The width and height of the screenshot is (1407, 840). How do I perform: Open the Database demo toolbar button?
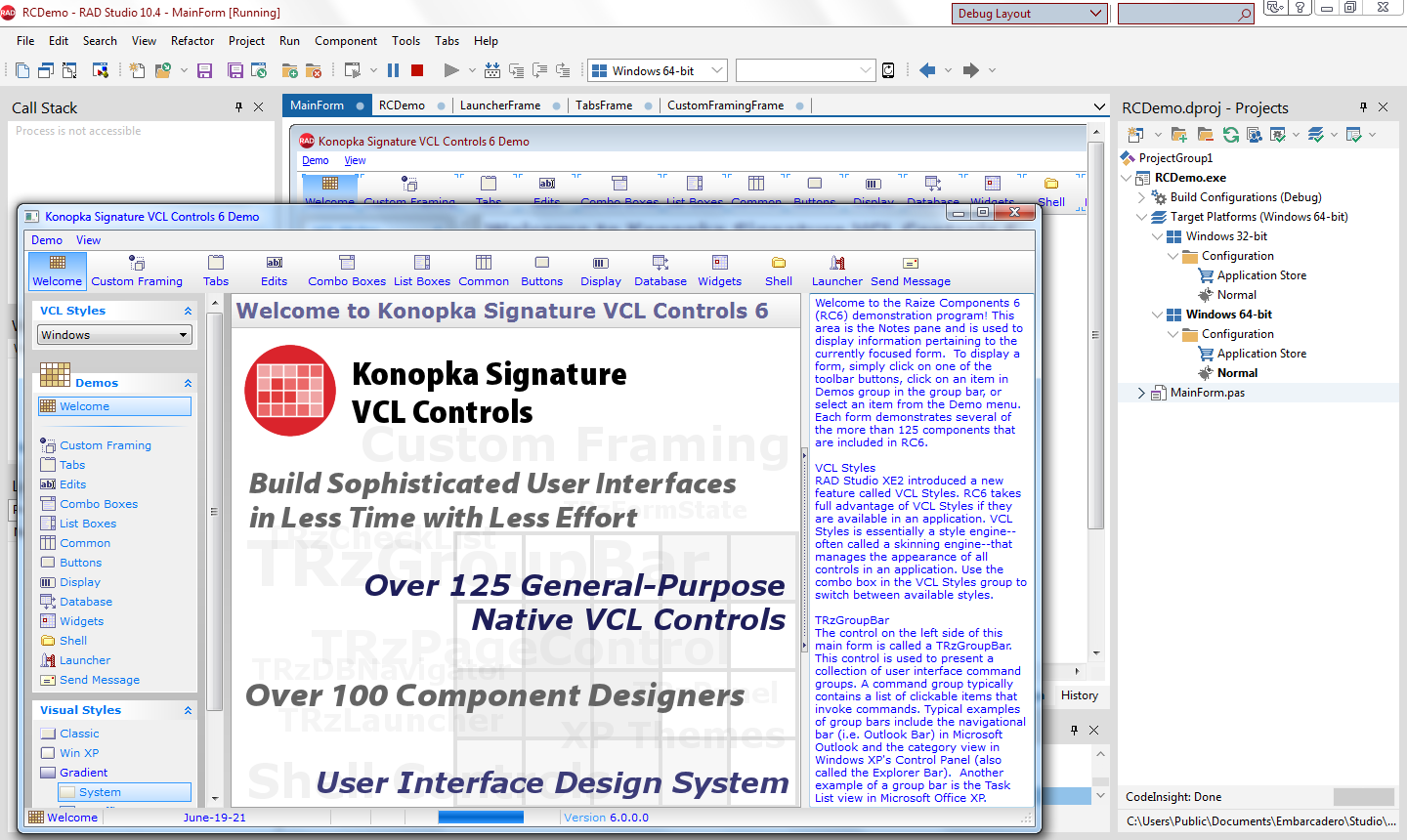click(661, 272)
